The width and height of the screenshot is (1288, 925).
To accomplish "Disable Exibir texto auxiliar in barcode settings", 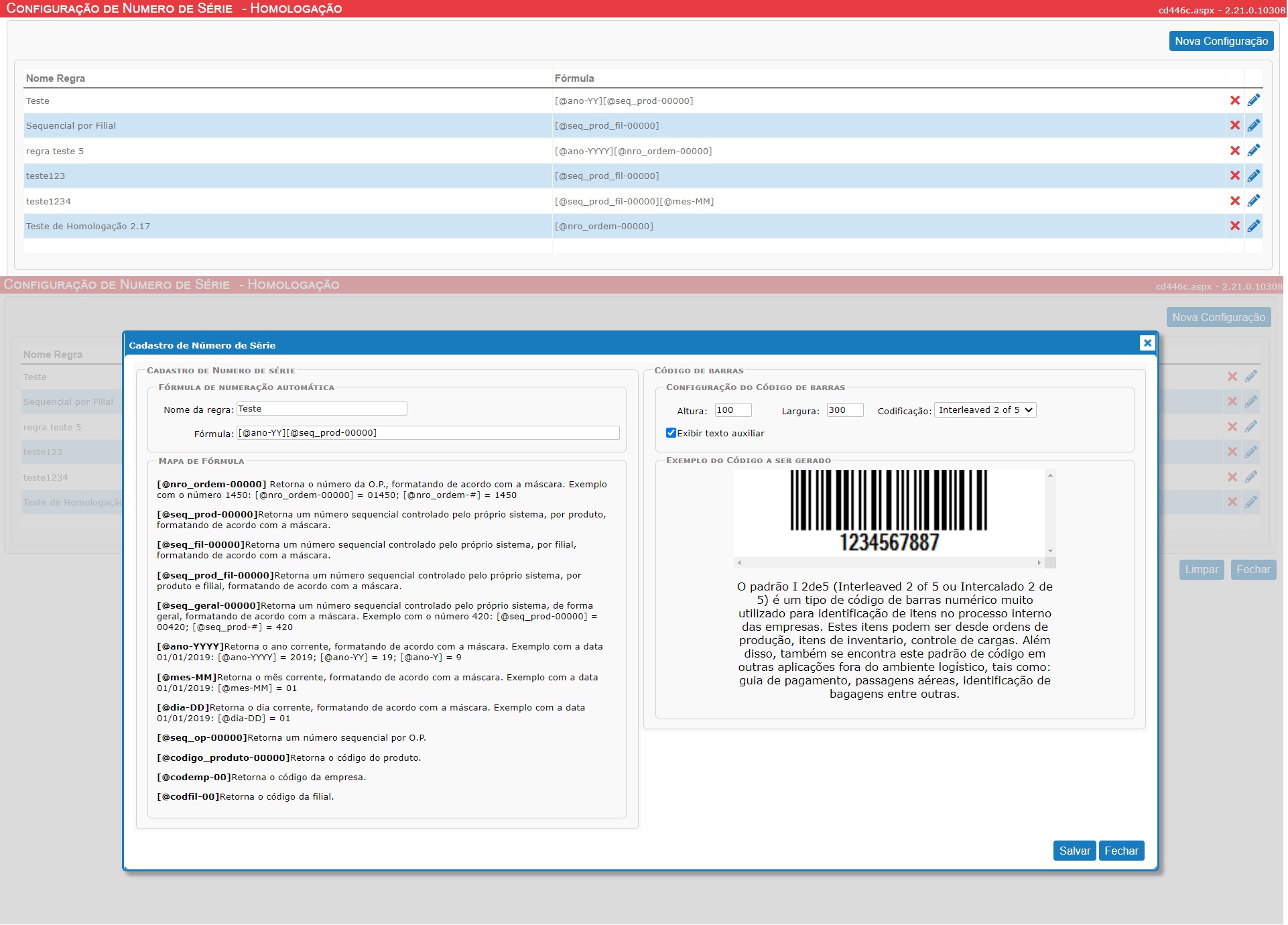I will click(671, 433).
